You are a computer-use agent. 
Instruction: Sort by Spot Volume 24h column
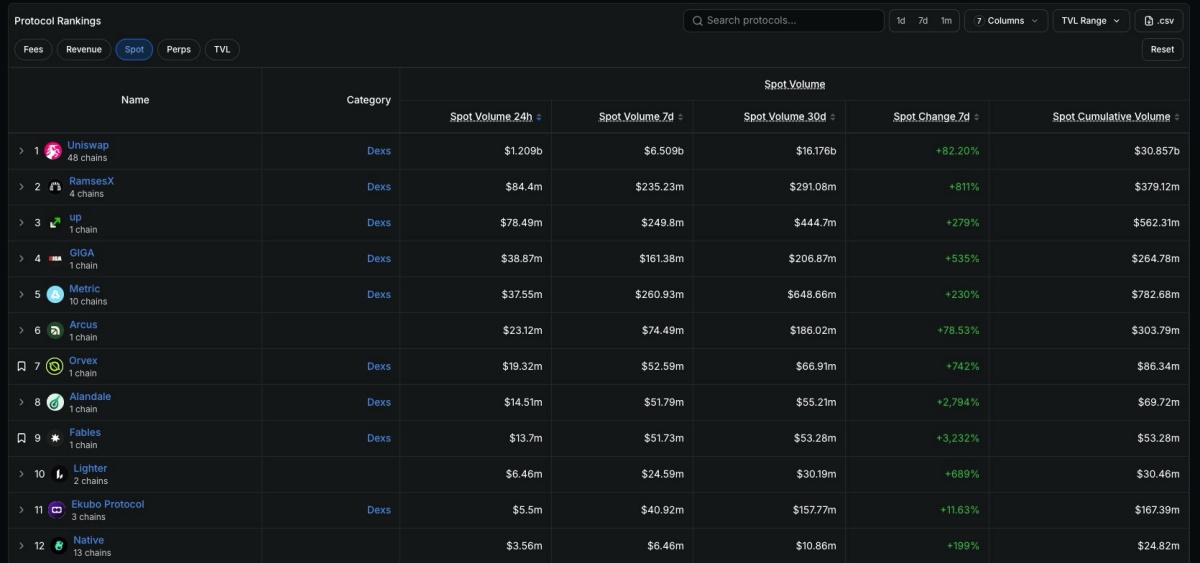[x=496, y=117]
